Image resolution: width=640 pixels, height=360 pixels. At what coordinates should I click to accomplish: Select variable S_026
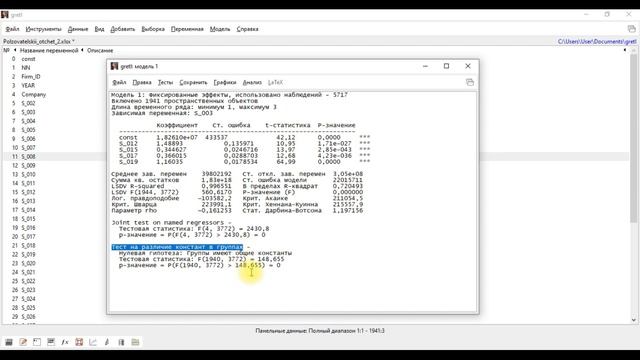[x=28, y=317]
